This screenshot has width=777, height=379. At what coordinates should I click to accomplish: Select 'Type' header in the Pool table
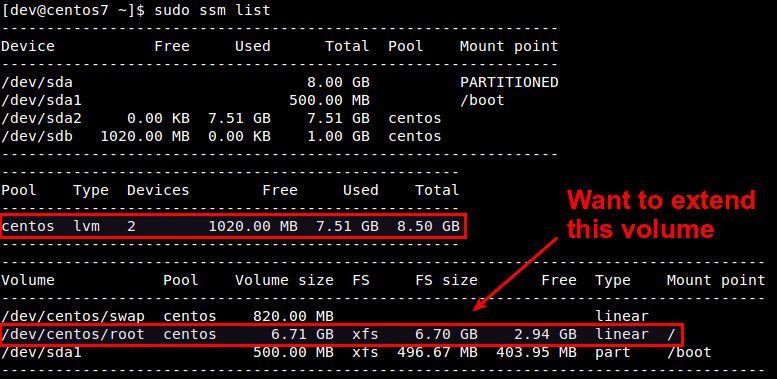pos(91,191)
